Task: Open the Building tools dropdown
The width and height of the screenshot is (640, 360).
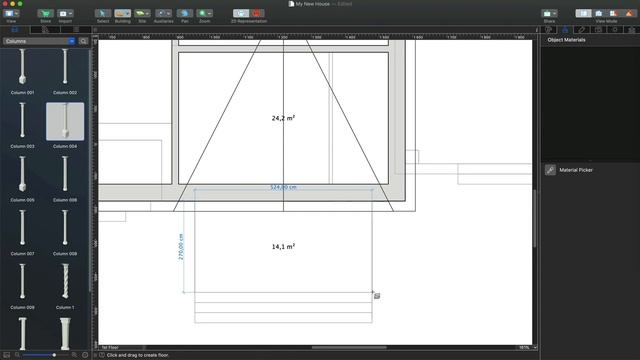Action: point(122,13)
